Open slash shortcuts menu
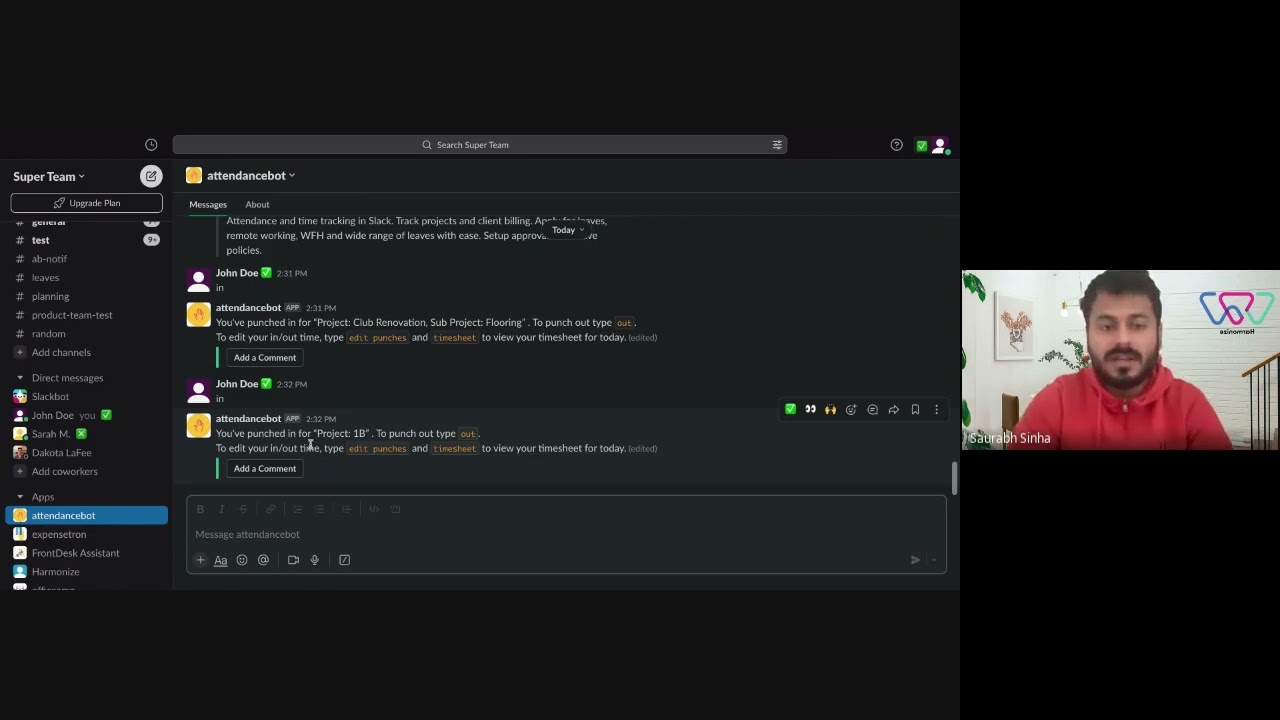The height and width of the screenshot is (720, 1280). click(x=344, y=560)
